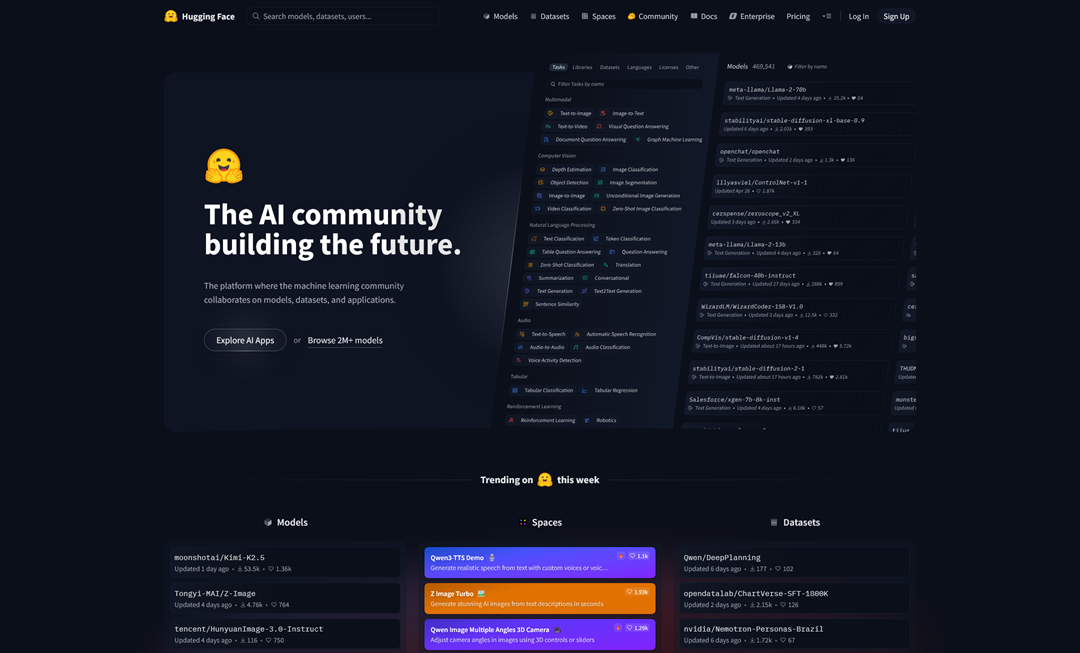Select the Text-to-Speech task under Audio
The height and width of the screenshot is (653, 1080).
547,333
